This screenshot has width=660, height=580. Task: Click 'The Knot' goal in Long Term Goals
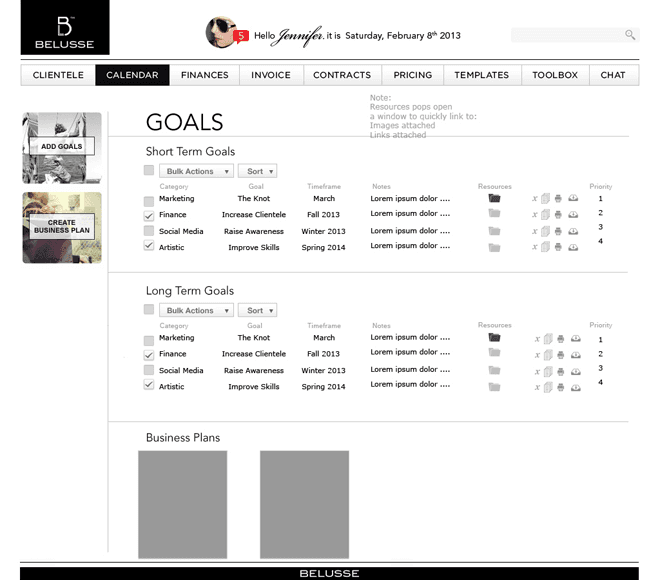[254, 338]
